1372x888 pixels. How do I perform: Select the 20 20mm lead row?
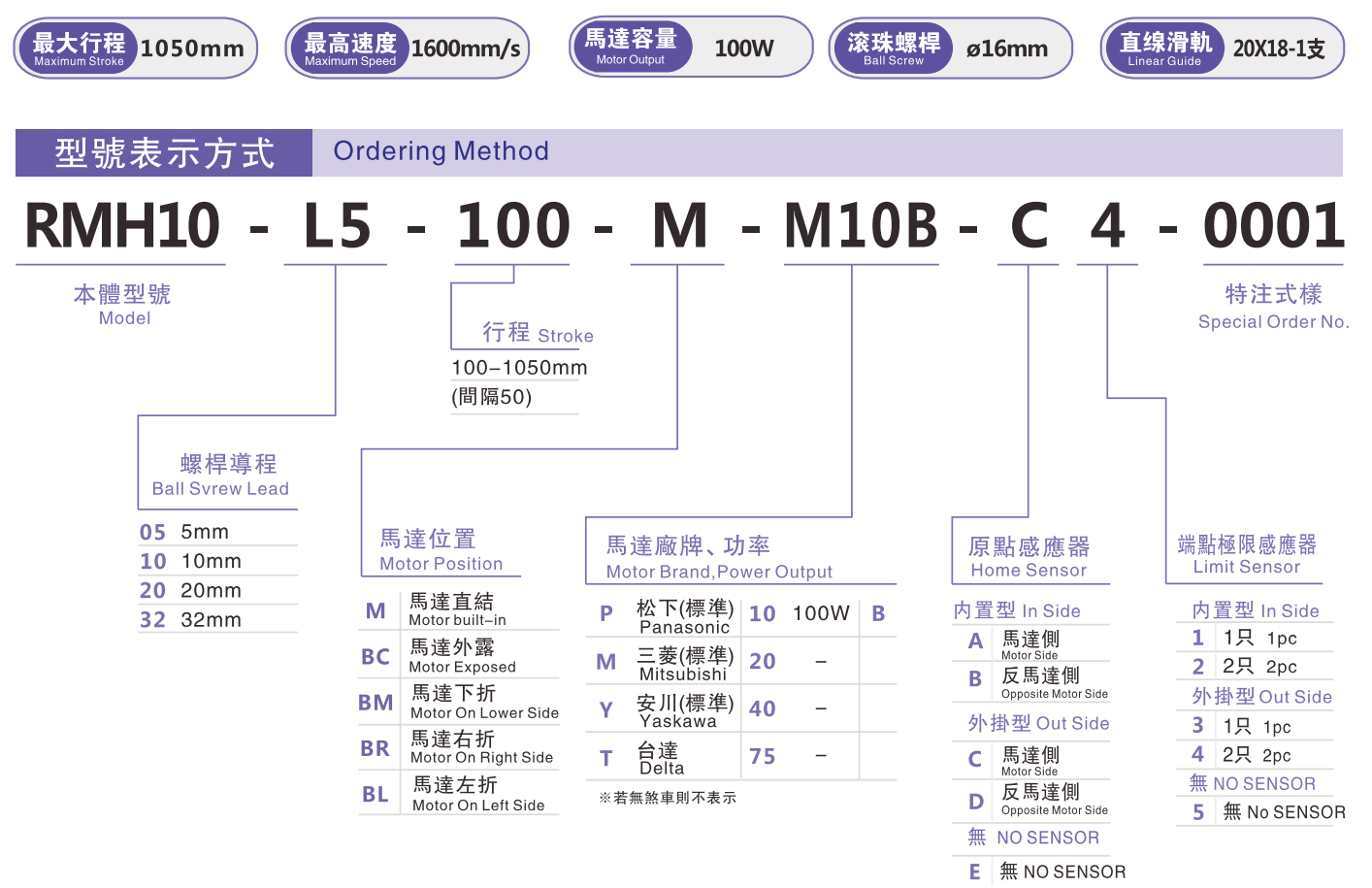[218, 590]
